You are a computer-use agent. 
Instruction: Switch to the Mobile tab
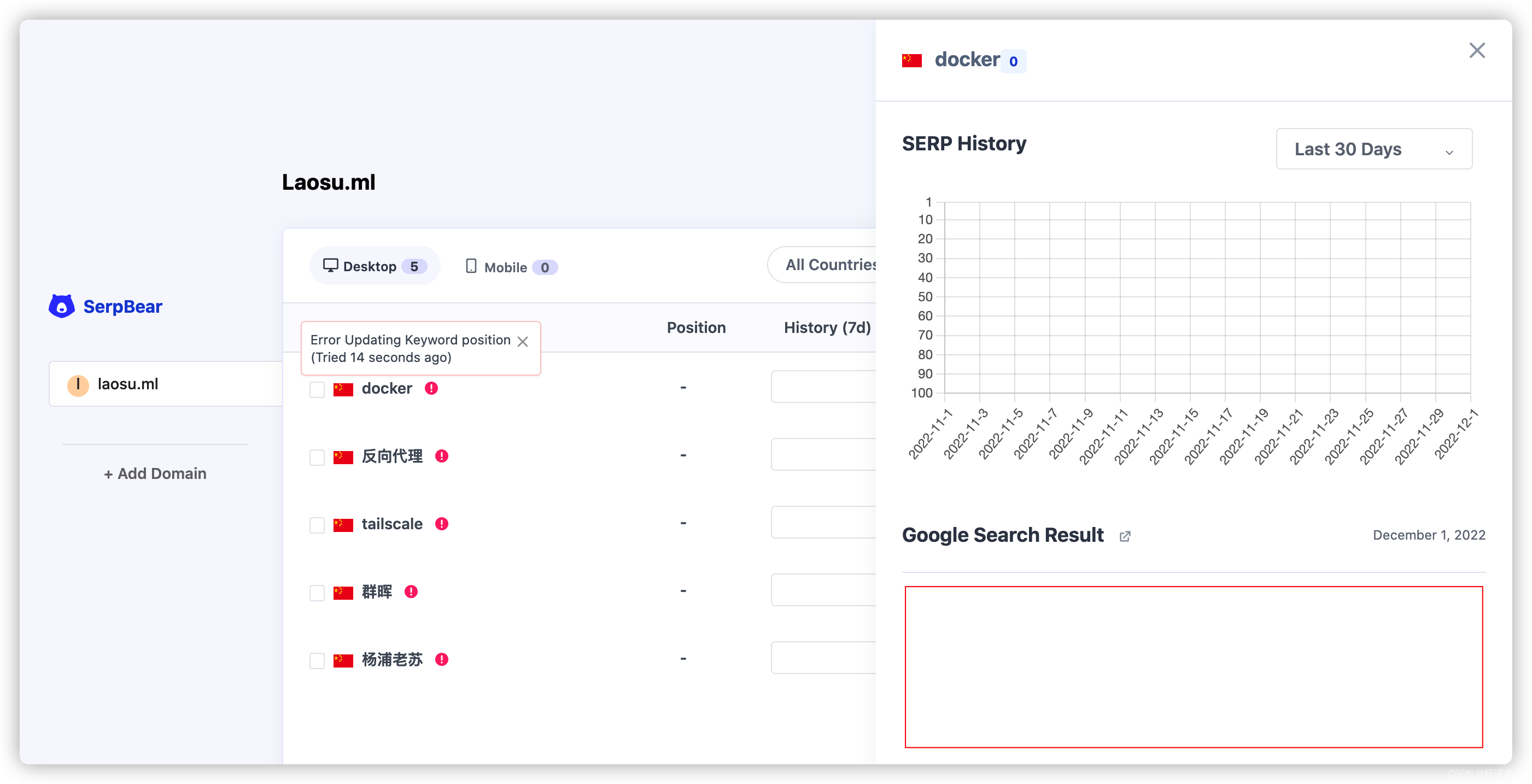pyautogui.click(x=511, y=267)
